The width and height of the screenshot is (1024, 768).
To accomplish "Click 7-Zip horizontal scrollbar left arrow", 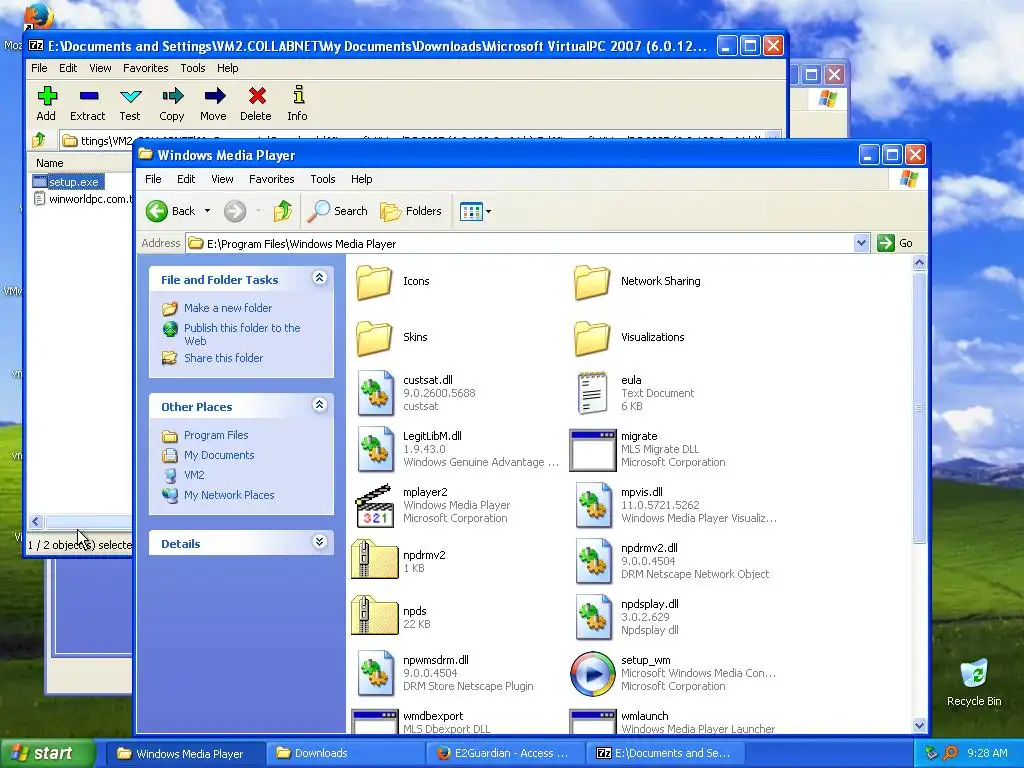I will [36, 521].
